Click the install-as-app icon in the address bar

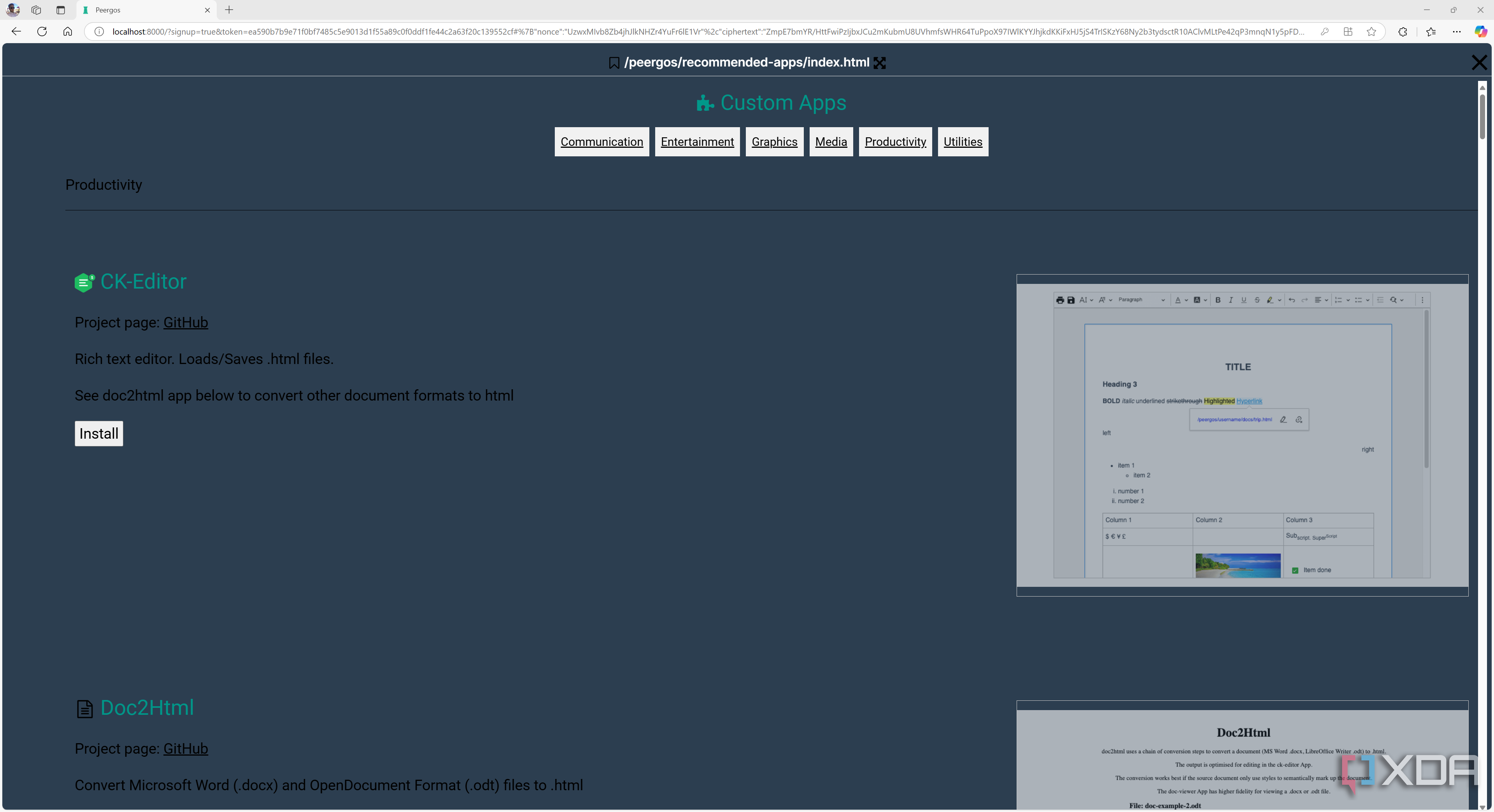click(x=1348, y=31)
